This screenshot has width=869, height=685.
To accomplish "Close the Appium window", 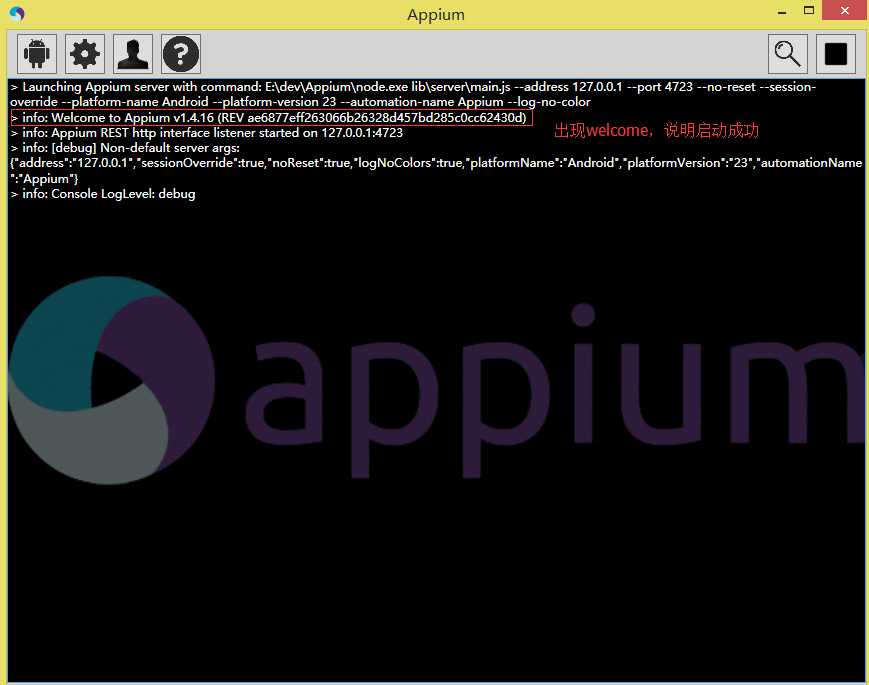I will pyautogui.click(x=845, y=11).
